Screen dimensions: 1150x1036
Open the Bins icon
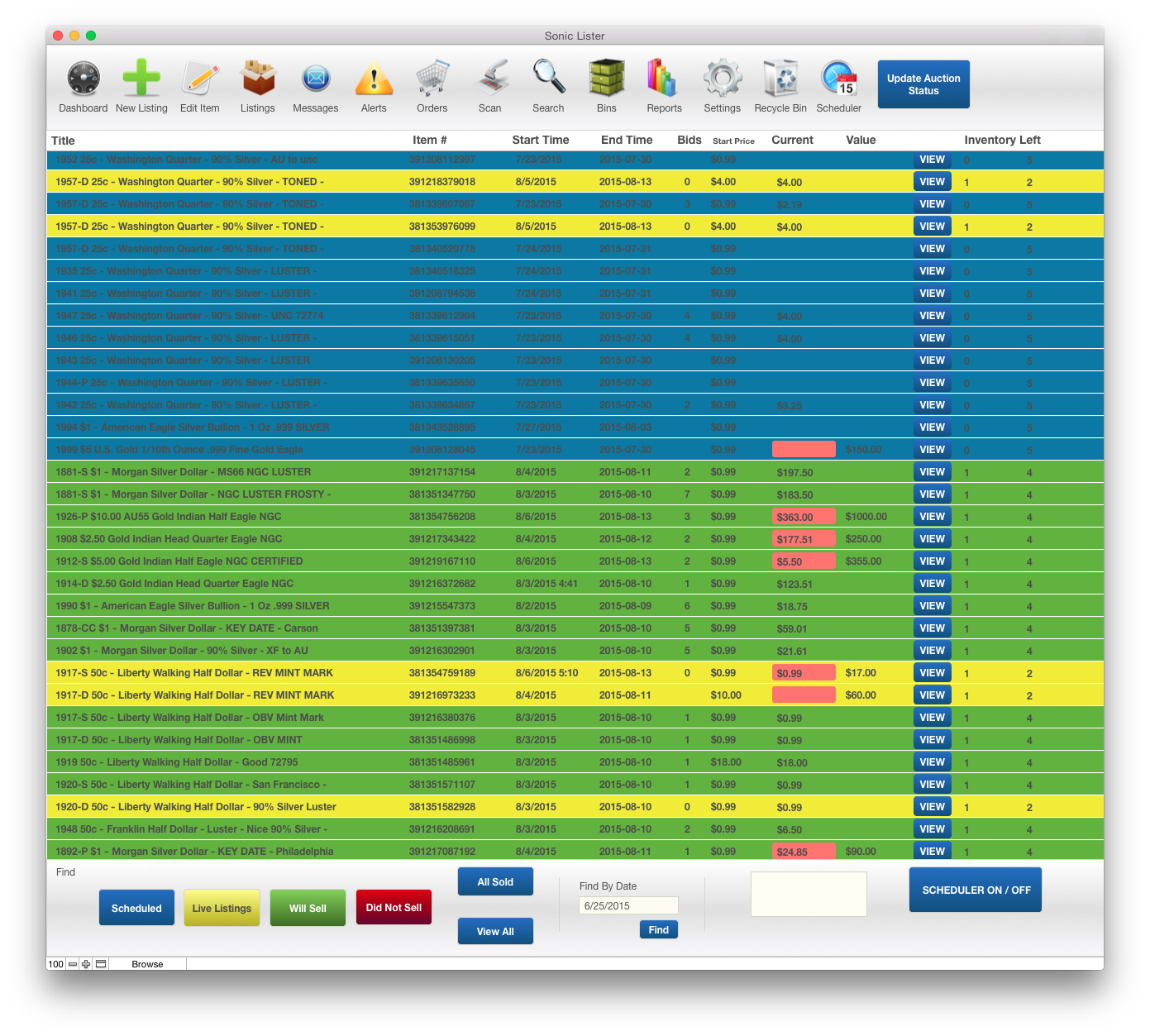[607, 79]
